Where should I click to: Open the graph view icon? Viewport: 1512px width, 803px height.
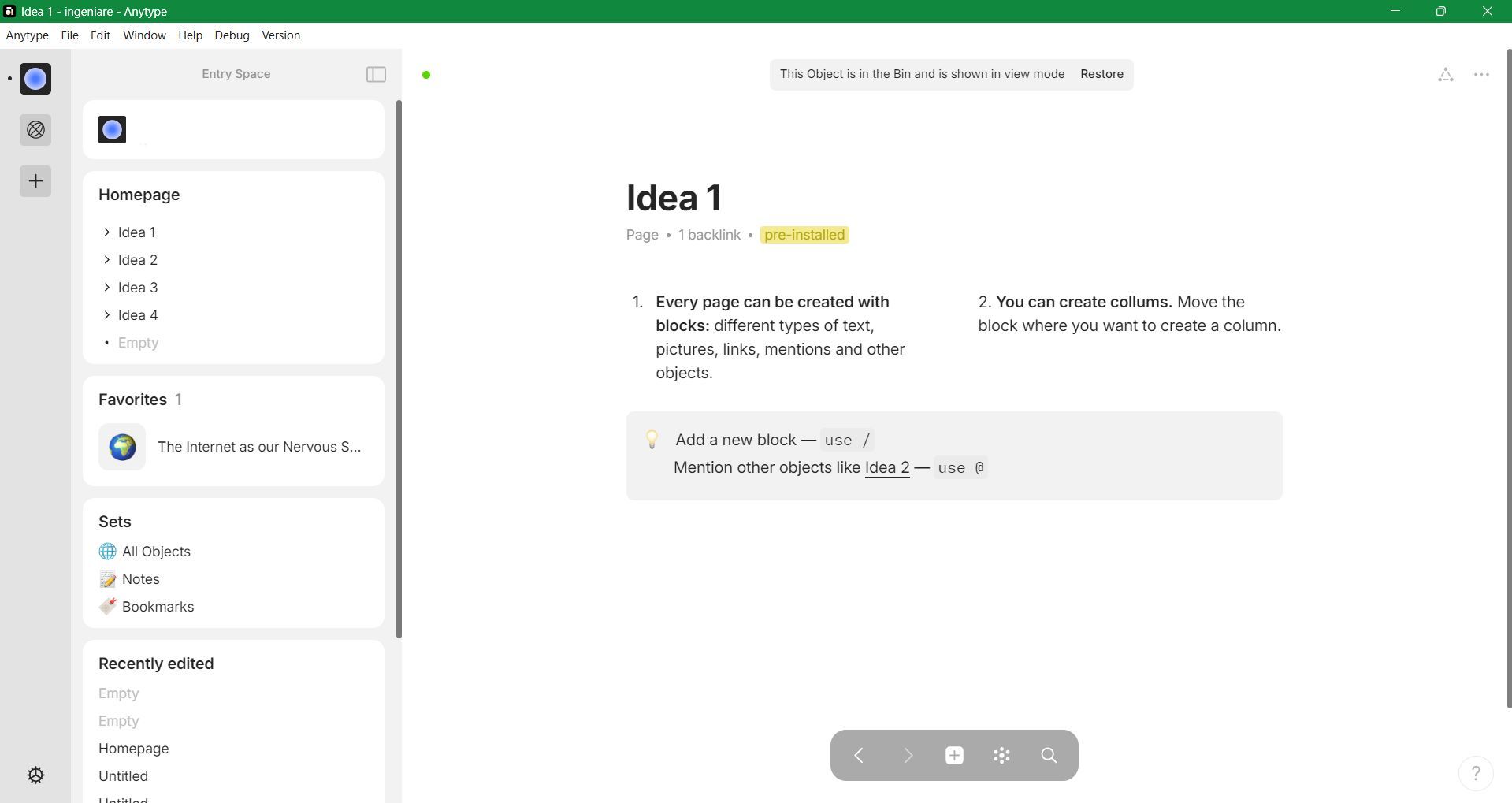pyautogui.click(x=1445, y=75)
